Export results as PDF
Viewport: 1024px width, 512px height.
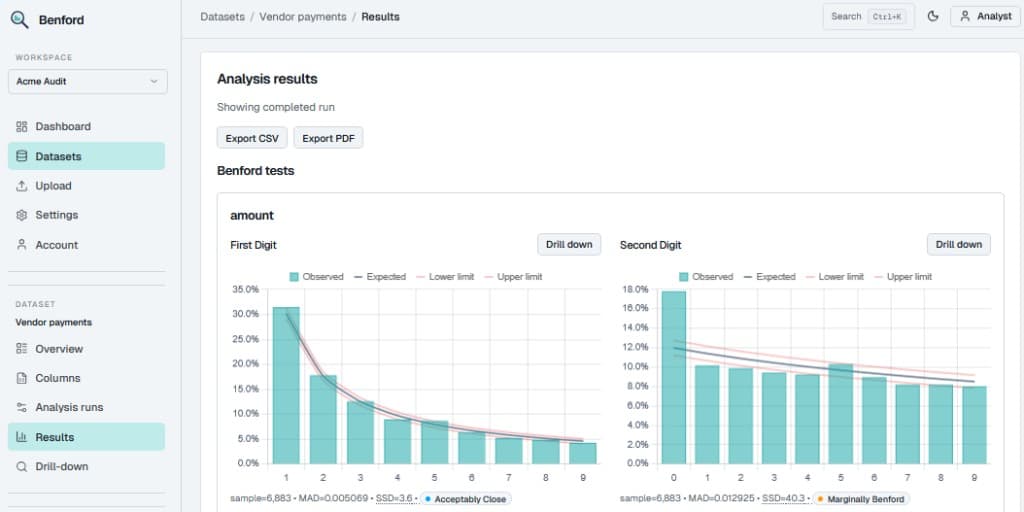click(x=328, y=138)
